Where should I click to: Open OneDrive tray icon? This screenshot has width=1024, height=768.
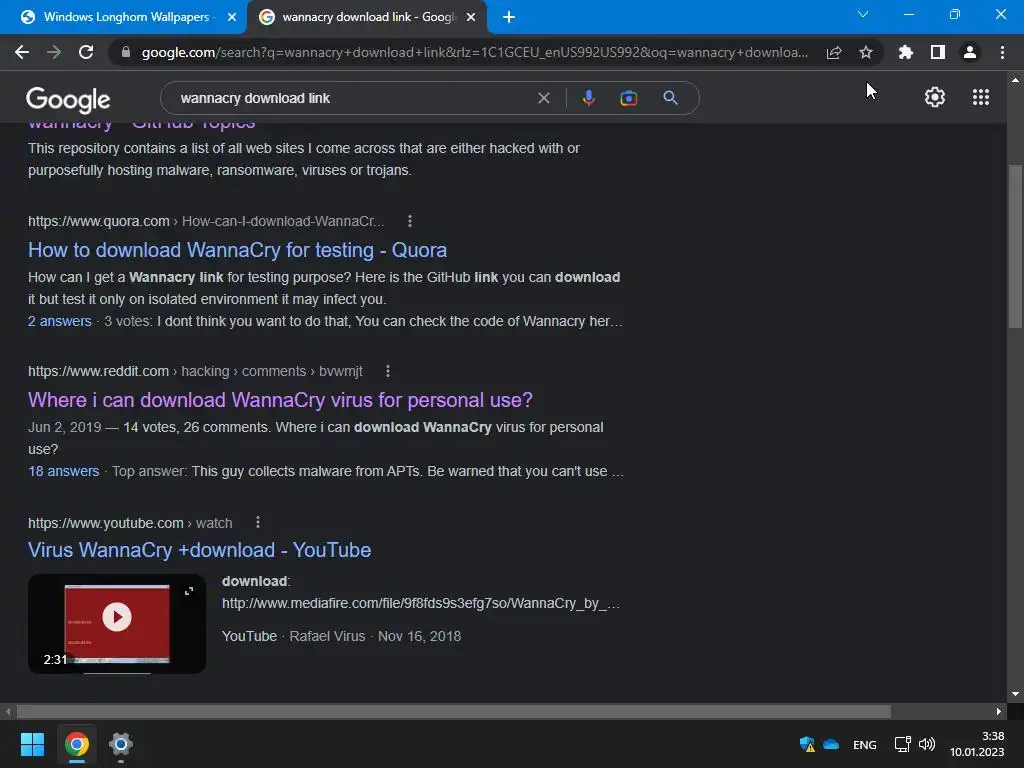(x=831, y=744)
